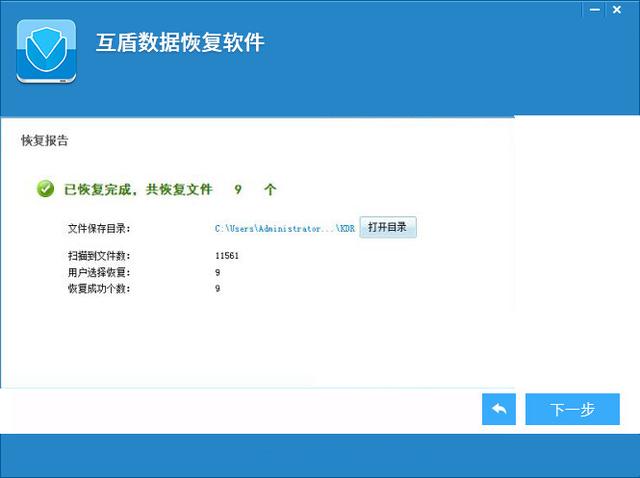Screen dimensions: 640x478
Task: Click the 文件保存目录 label
Action: (99, 228)
